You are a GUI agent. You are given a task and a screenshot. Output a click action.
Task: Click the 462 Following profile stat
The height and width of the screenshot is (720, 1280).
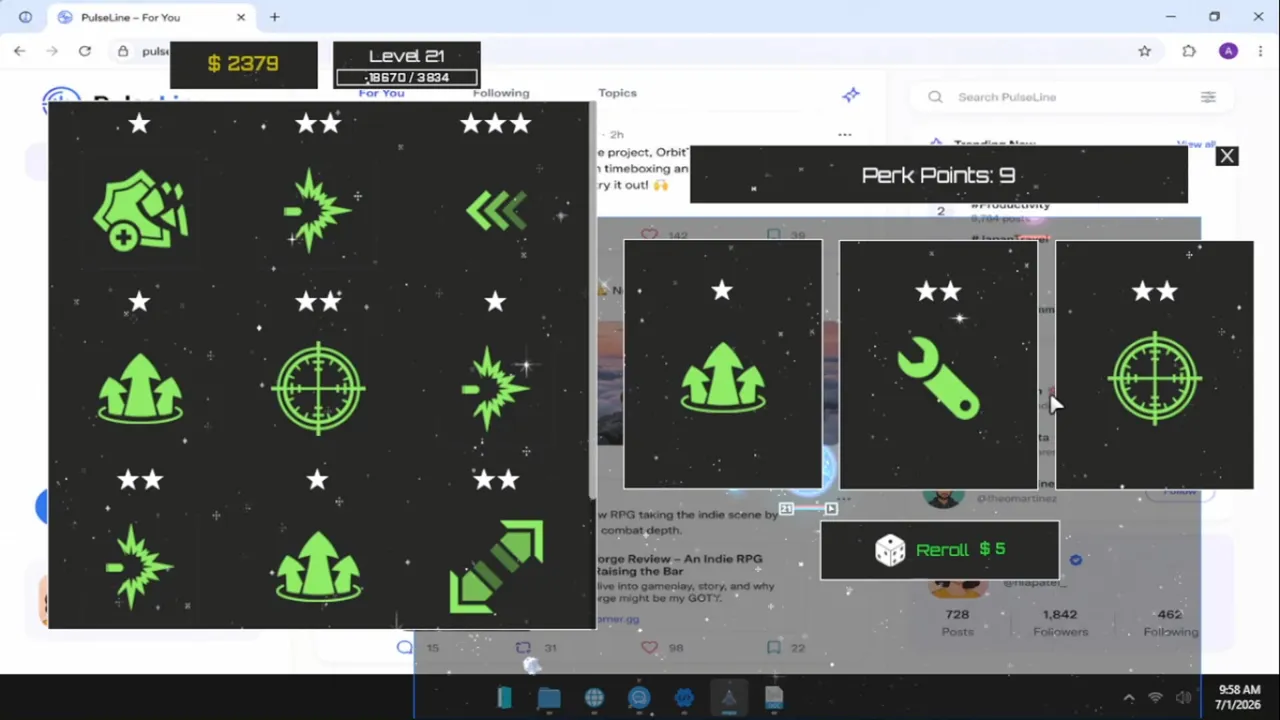[x=1170, y=622]
